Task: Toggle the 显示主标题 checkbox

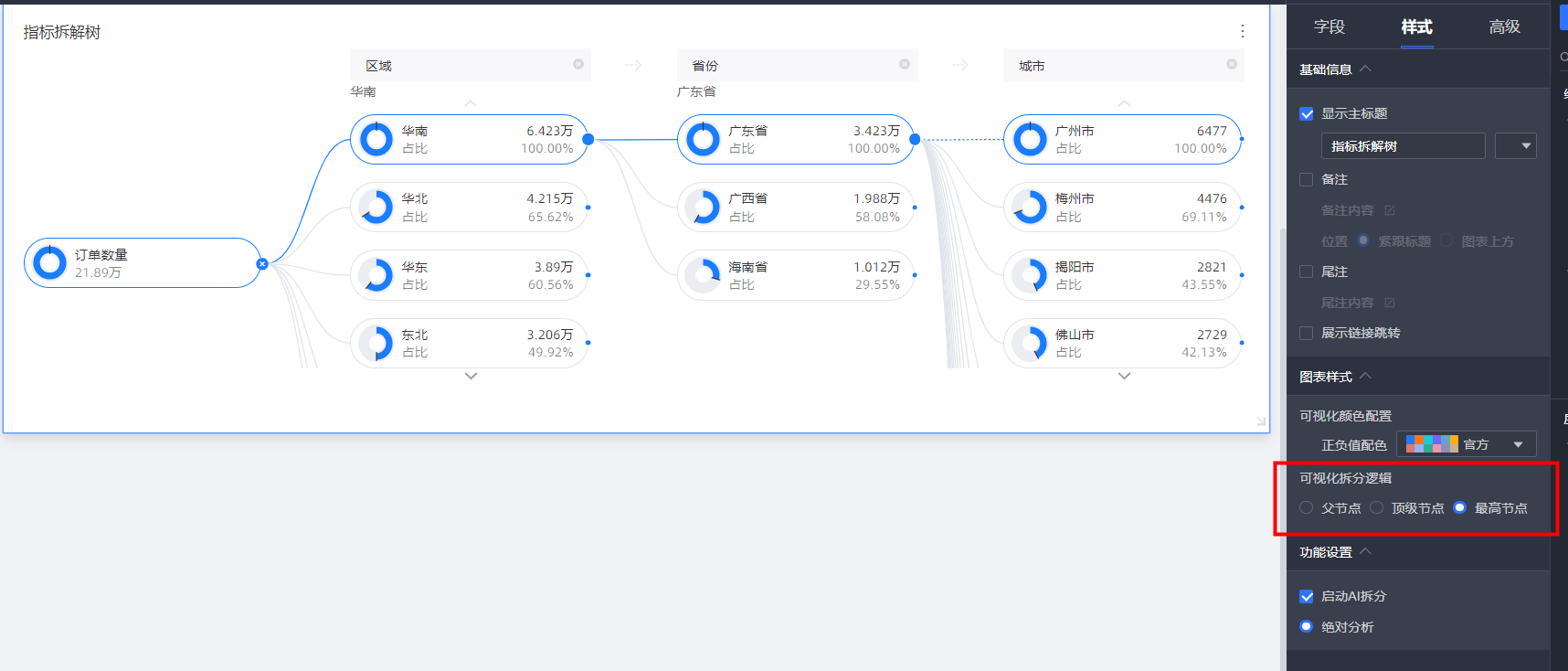Action: [x=1307, y=114]
